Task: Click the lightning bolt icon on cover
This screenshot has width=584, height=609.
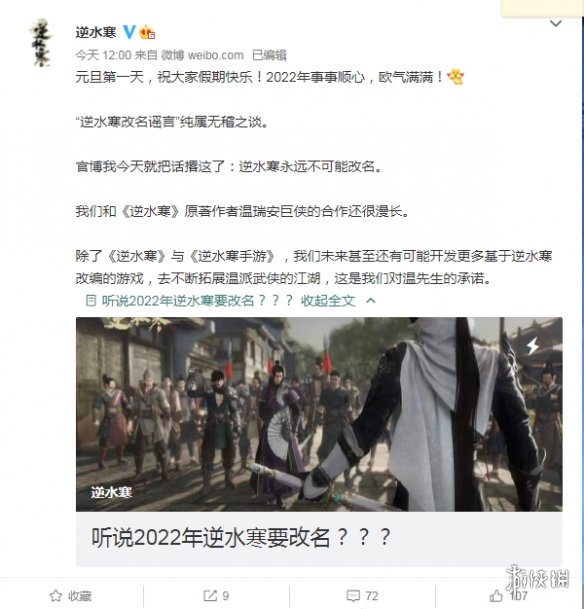Action: pos(532,345)
